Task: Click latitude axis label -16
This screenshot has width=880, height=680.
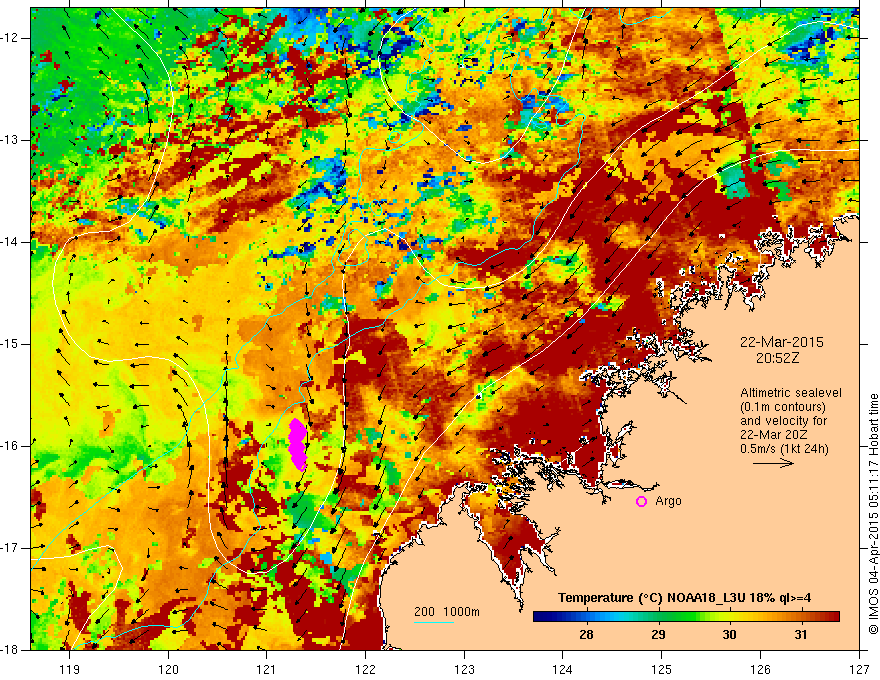Action: coord(11,446)
